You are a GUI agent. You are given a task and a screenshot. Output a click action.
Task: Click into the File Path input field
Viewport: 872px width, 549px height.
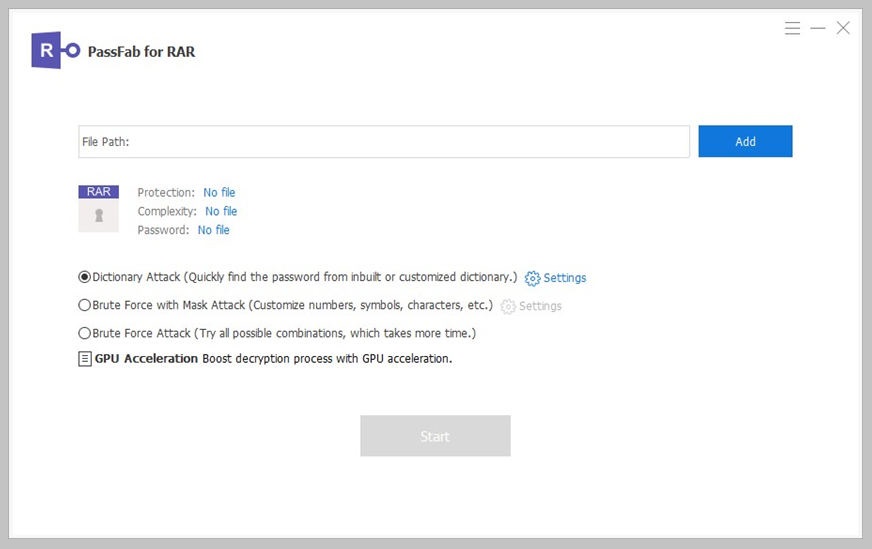pyautogui.click(x=384, y=141)
